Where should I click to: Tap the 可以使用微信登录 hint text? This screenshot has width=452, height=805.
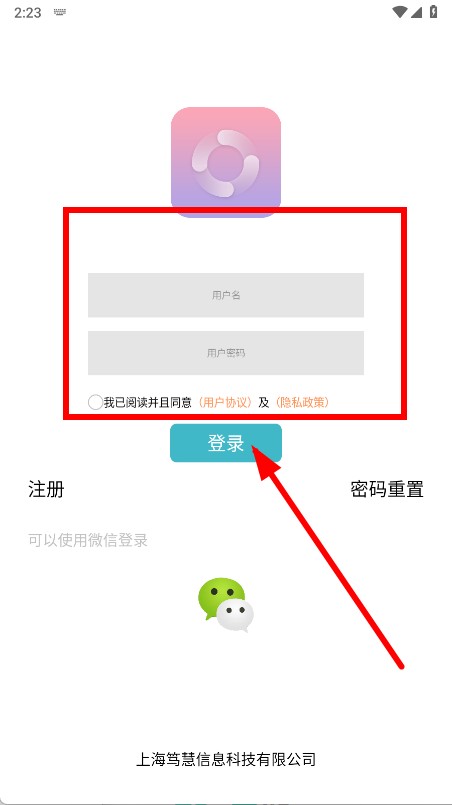[88, 540]
